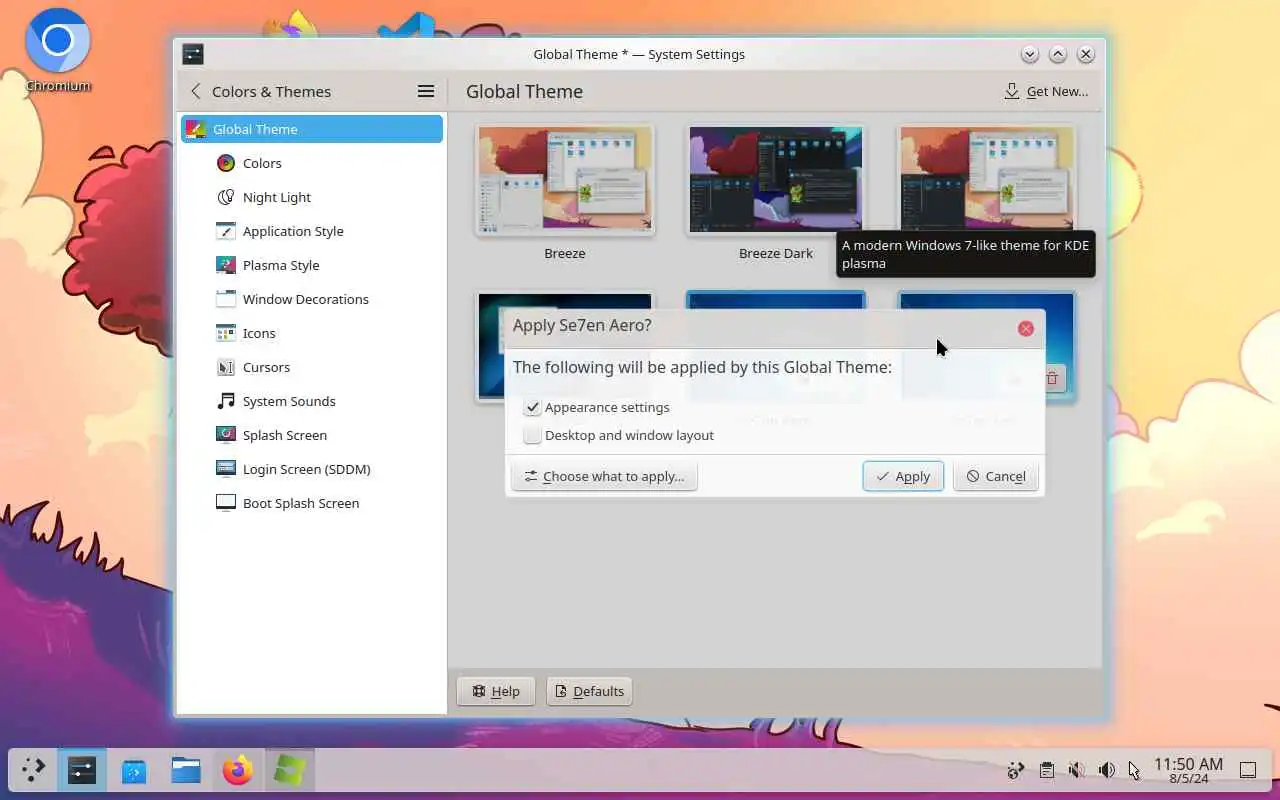1280x800 pixels.
Task: Open the Icons settings page
Action: [312, 333]
